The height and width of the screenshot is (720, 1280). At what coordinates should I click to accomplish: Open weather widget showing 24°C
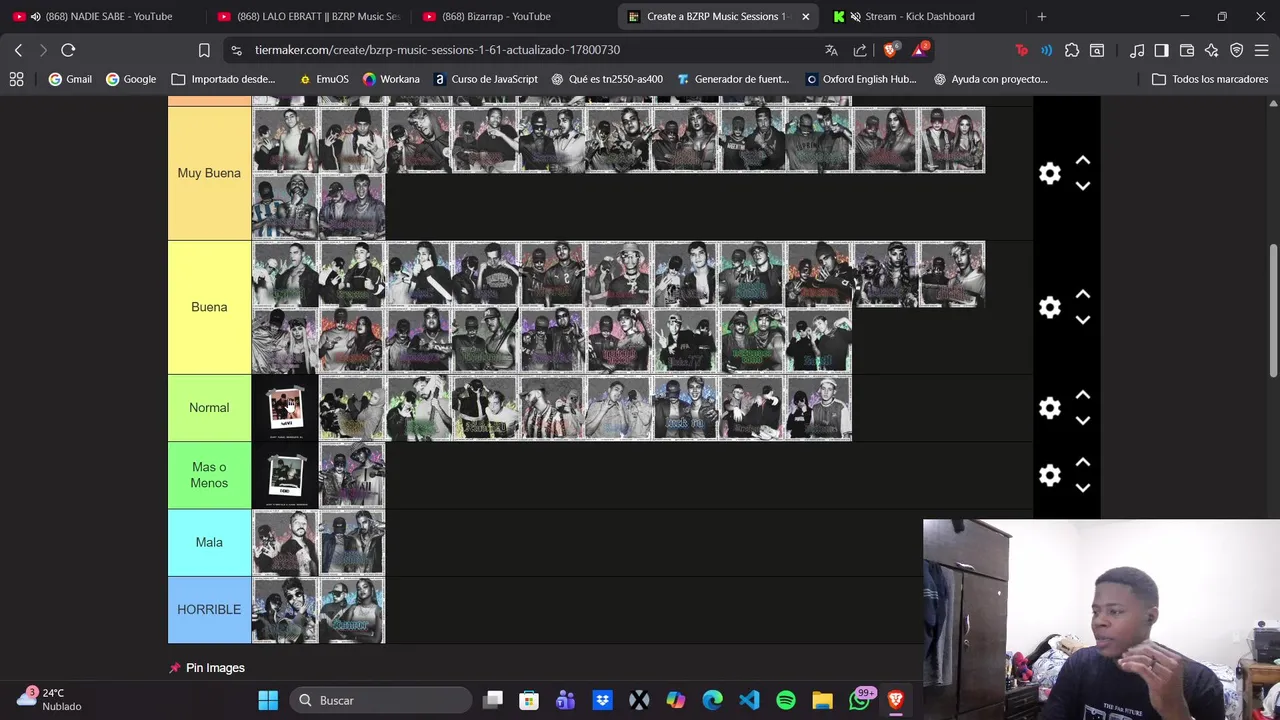[x=48, y=699]
